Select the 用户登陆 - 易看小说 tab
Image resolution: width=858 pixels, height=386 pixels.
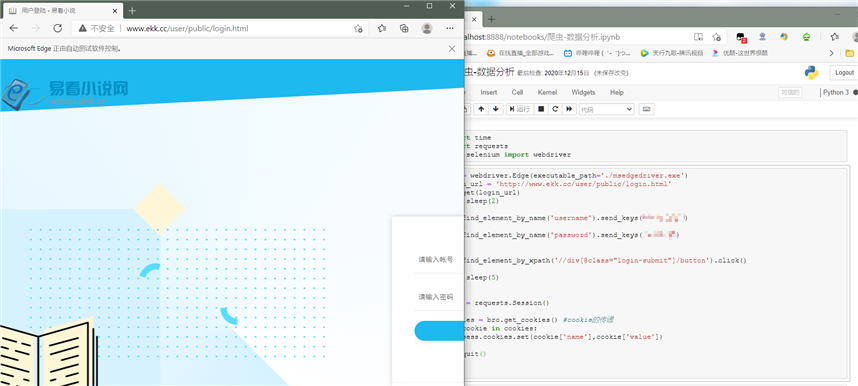[x=63, y=10]
